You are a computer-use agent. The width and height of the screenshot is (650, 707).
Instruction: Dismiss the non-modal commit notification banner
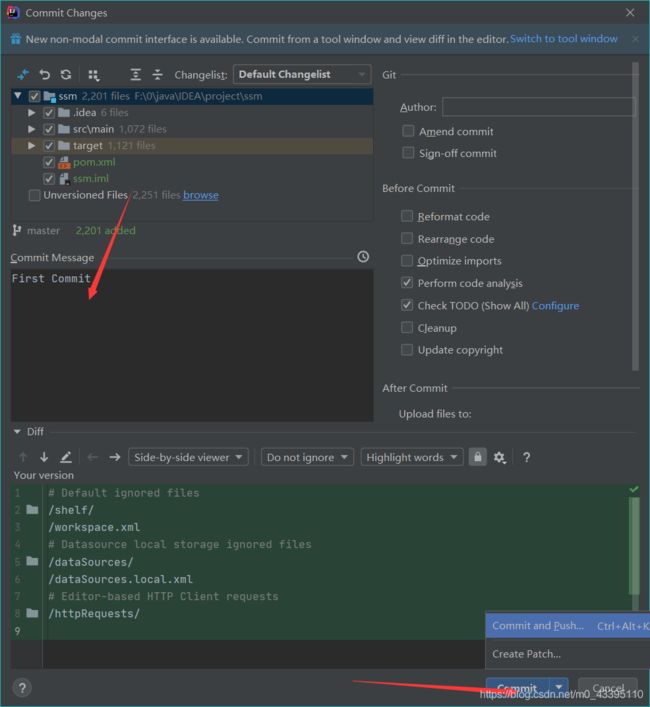coord(635,39)
